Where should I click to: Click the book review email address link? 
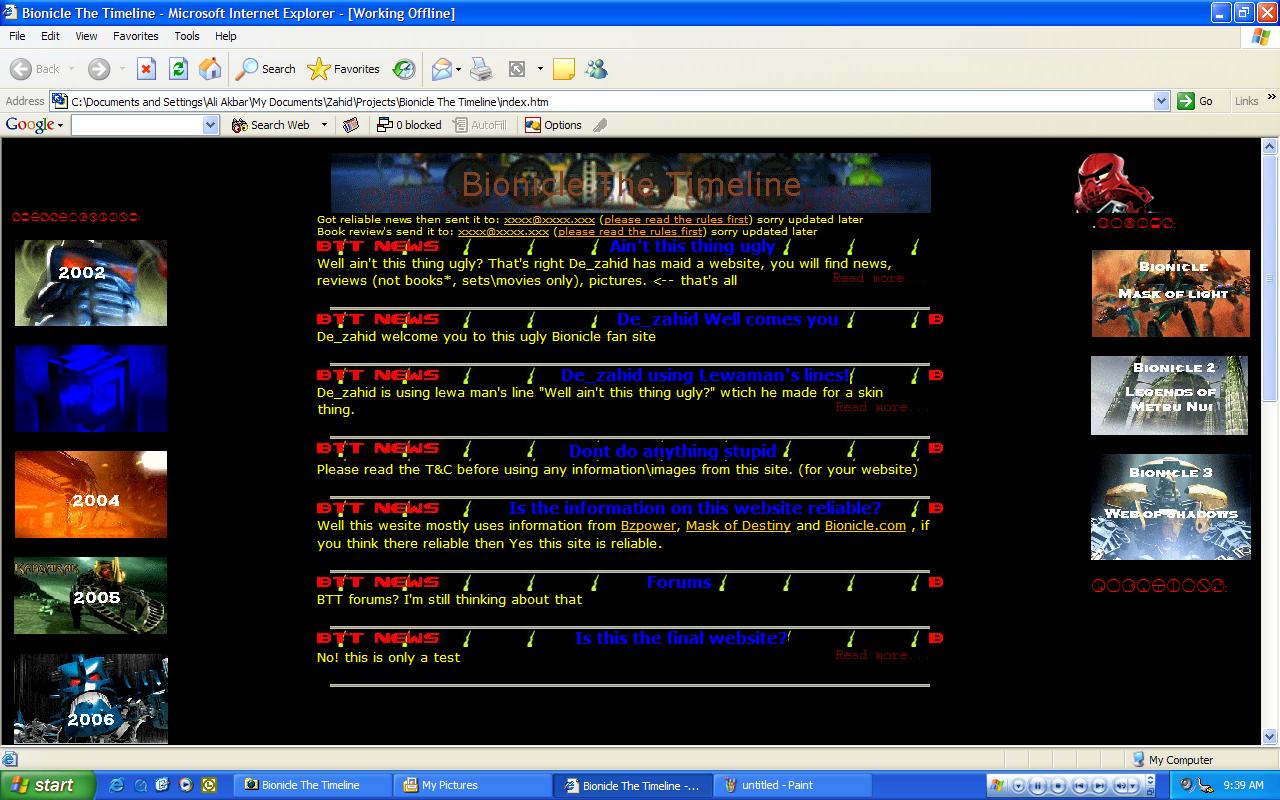point(503,231)
